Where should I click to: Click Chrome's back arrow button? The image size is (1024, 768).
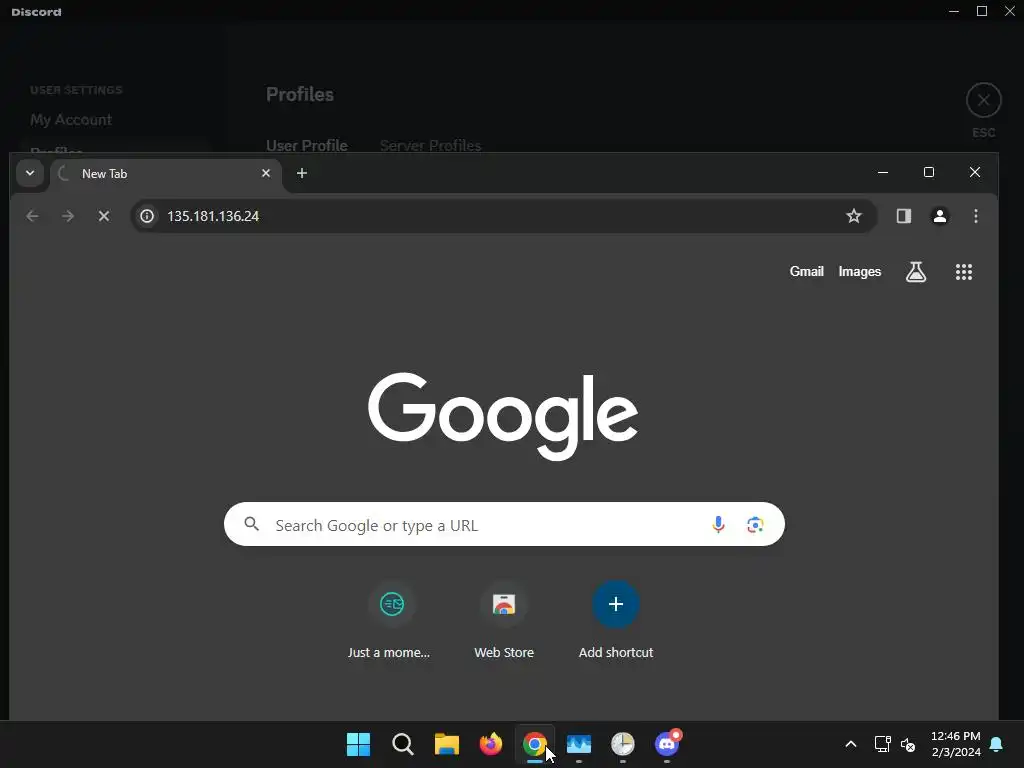click(33, 216)
